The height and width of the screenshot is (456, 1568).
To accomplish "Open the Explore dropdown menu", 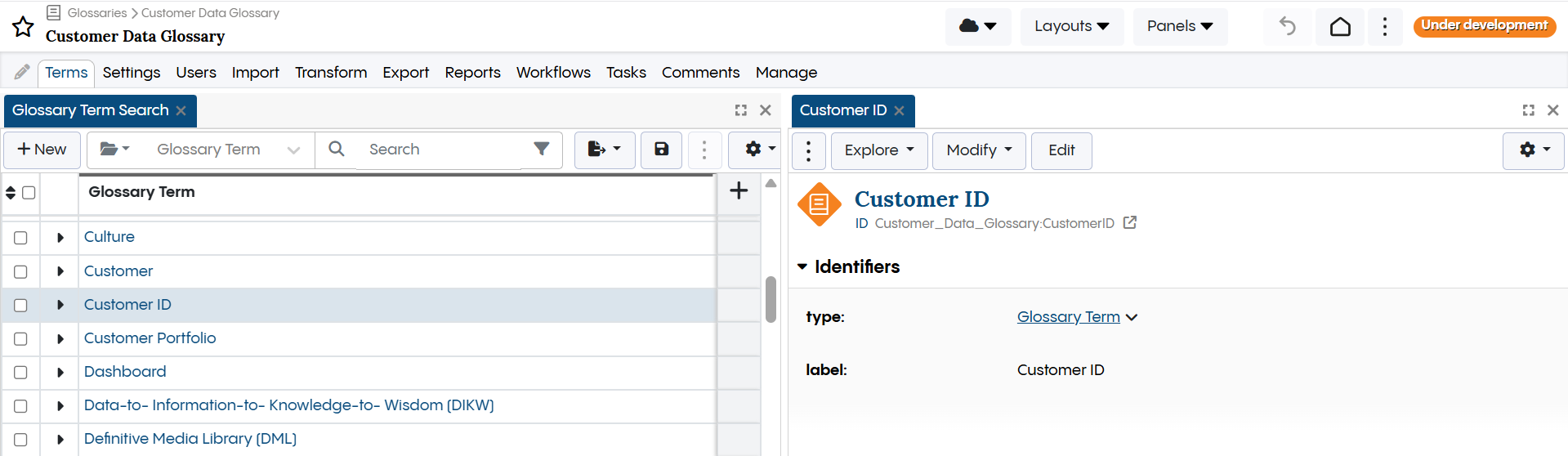I will coord(878,150).
